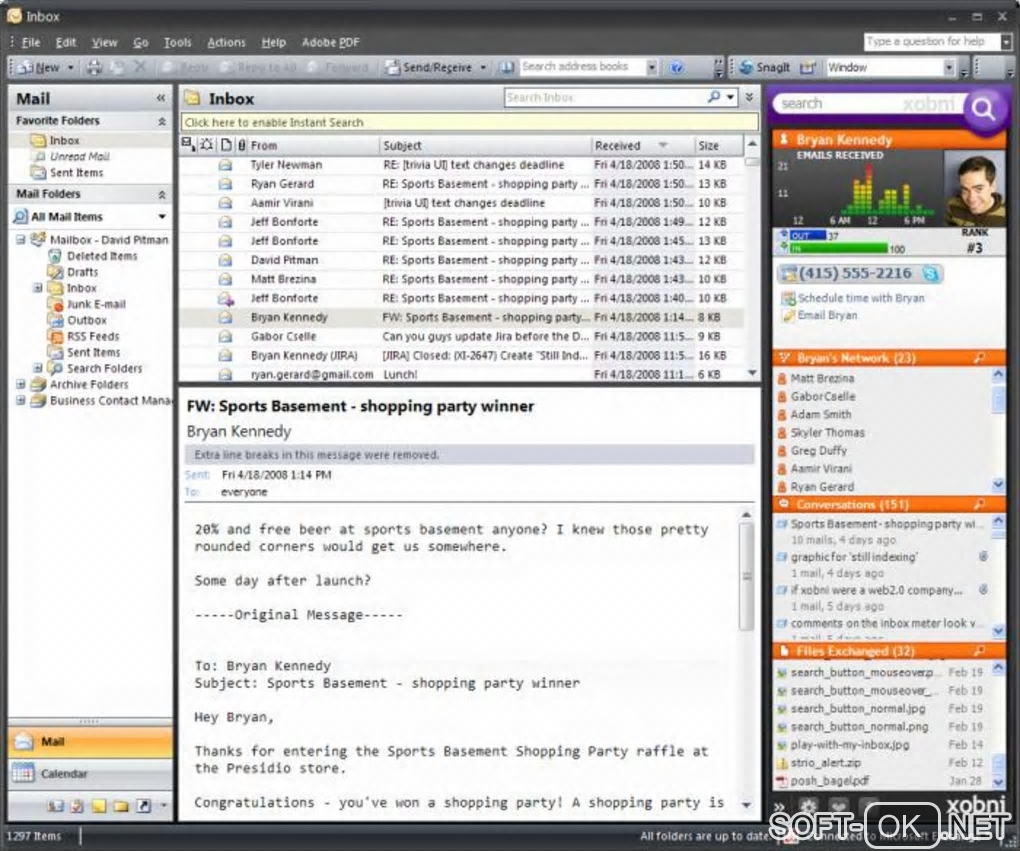Click the Print icon in the toolbar
The height and width of the screenshot is (851, 1020).
coord(94,67)
